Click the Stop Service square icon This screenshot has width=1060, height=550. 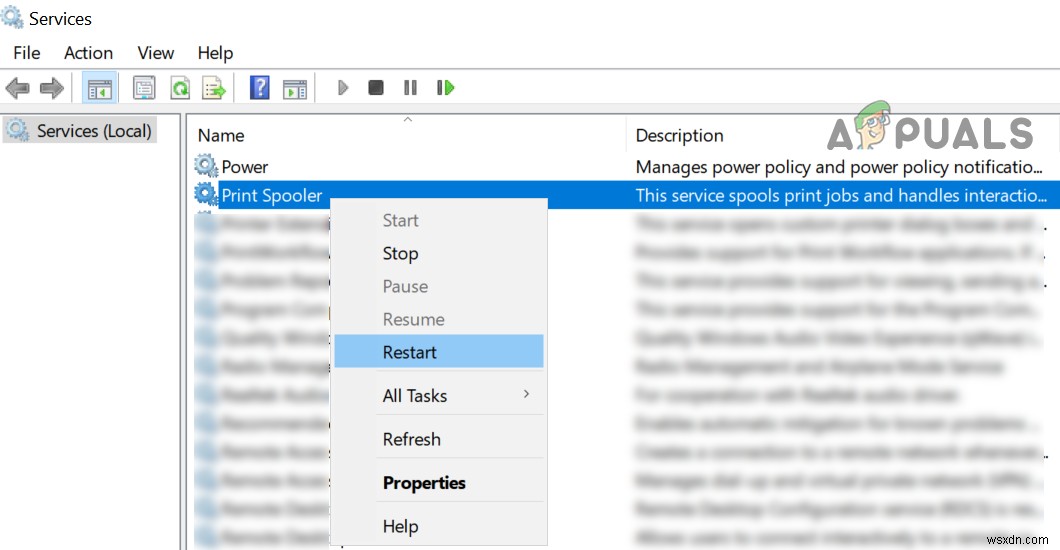pyautogui.click(x=376, y=88)
